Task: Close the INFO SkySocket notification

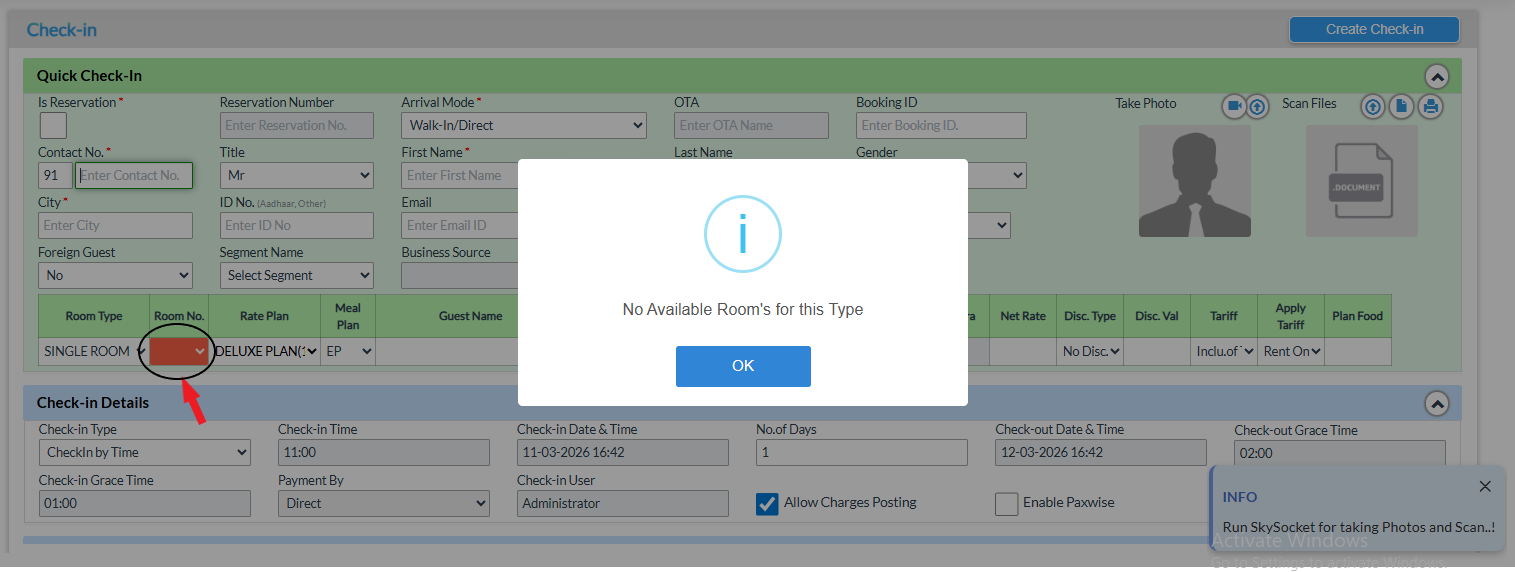Action: click(1485, 487)
